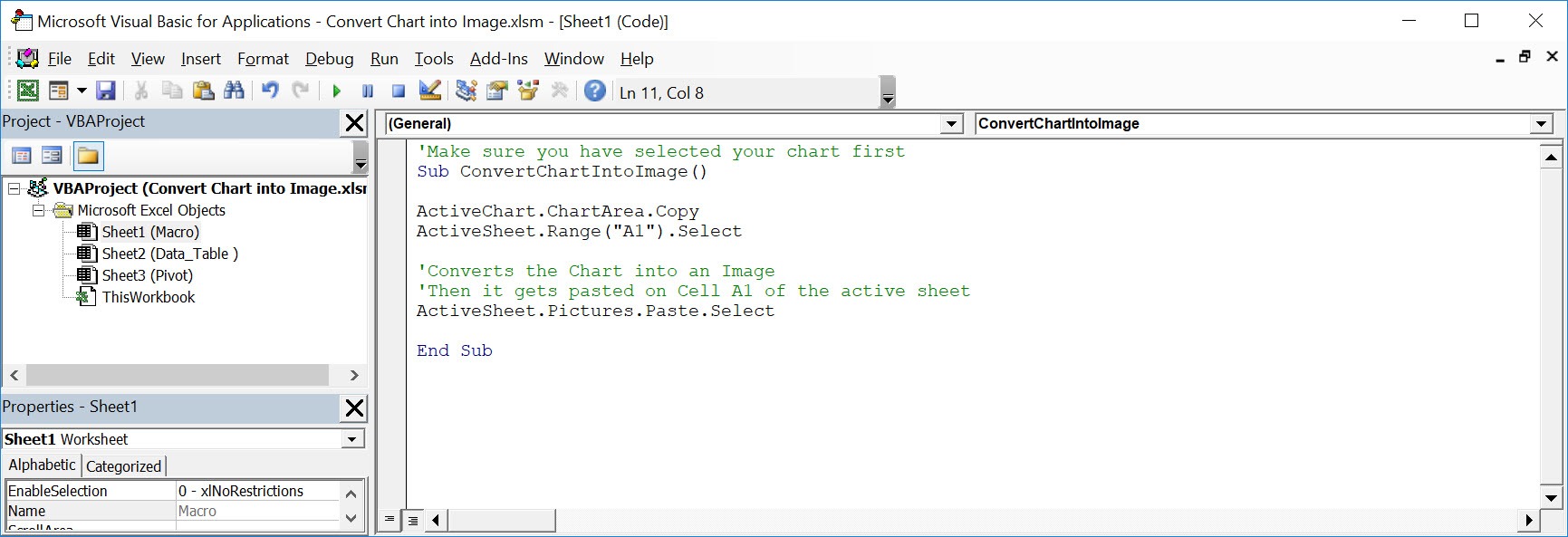Click the Cut scissors icon

tap(141, 91)
